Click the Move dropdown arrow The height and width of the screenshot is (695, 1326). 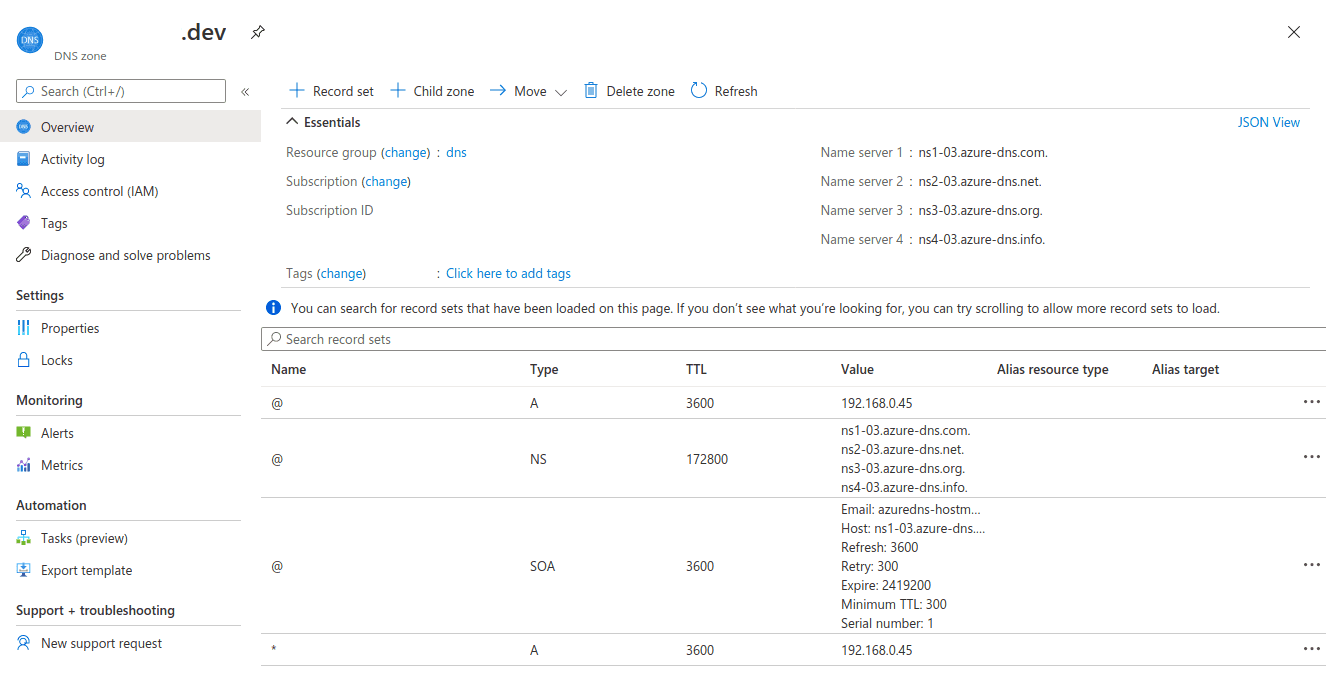pos(560,92)
